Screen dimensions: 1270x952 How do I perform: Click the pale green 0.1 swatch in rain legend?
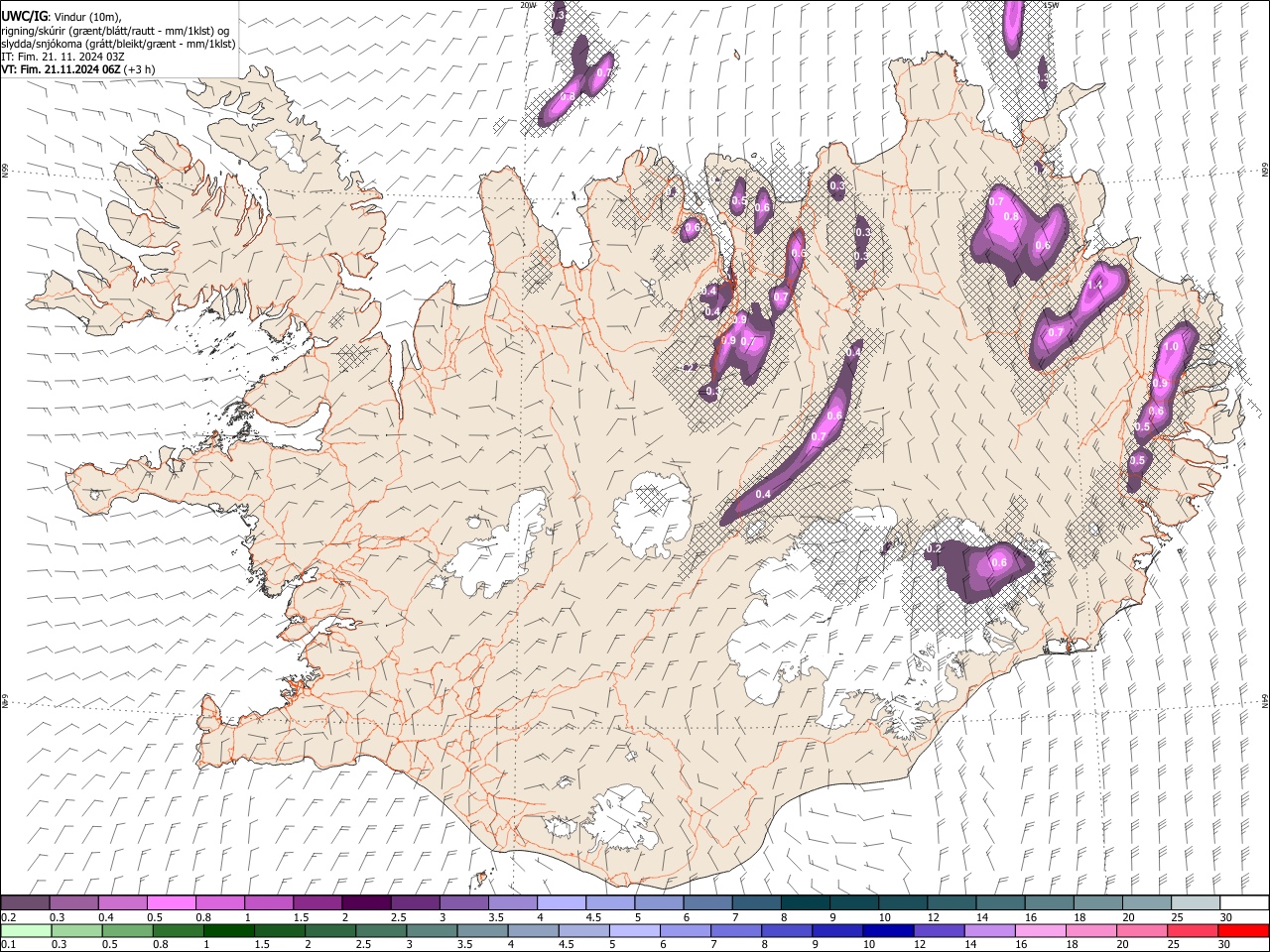pos(26,930)
